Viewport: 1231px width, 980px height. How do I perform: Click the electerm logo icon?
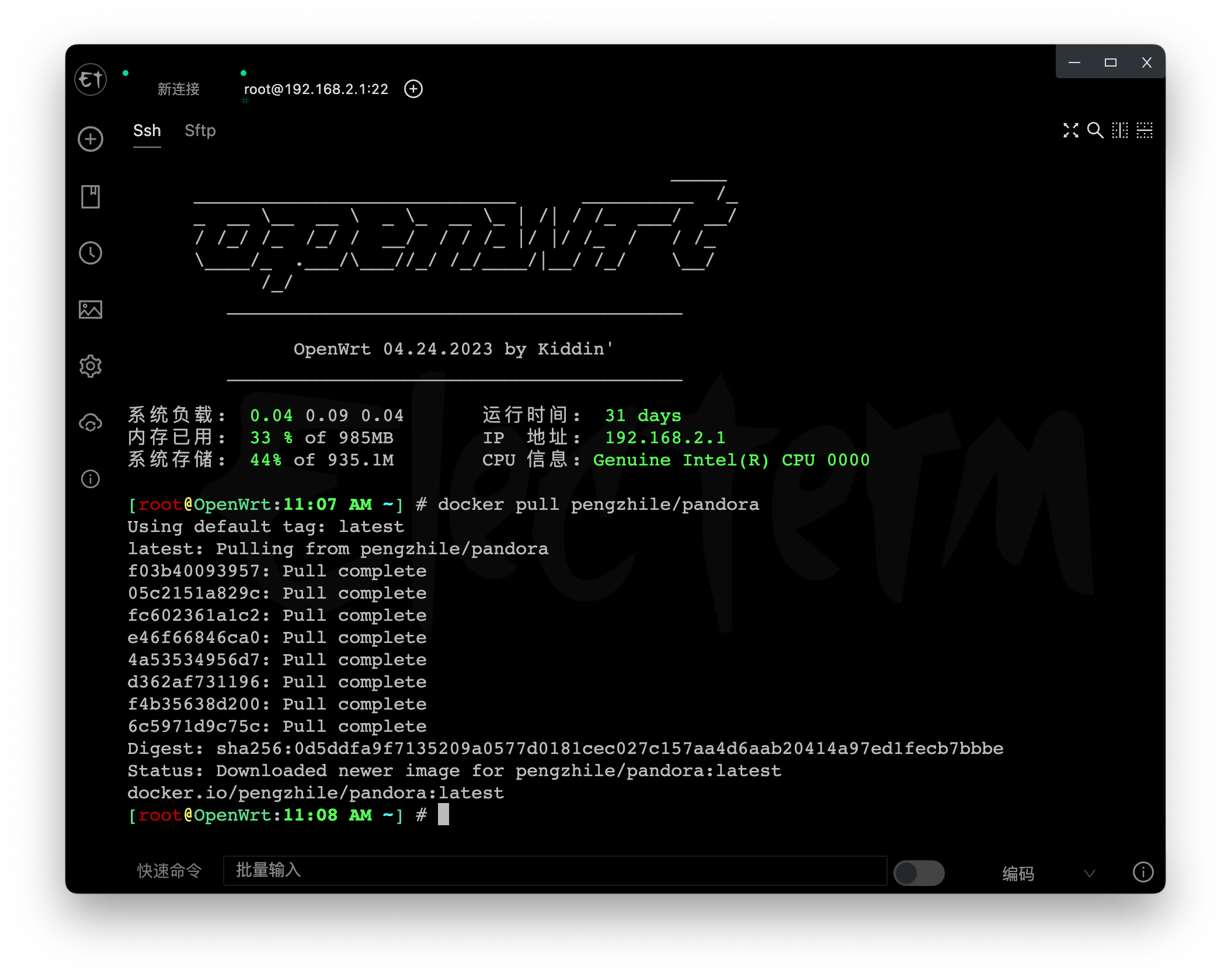91,79
